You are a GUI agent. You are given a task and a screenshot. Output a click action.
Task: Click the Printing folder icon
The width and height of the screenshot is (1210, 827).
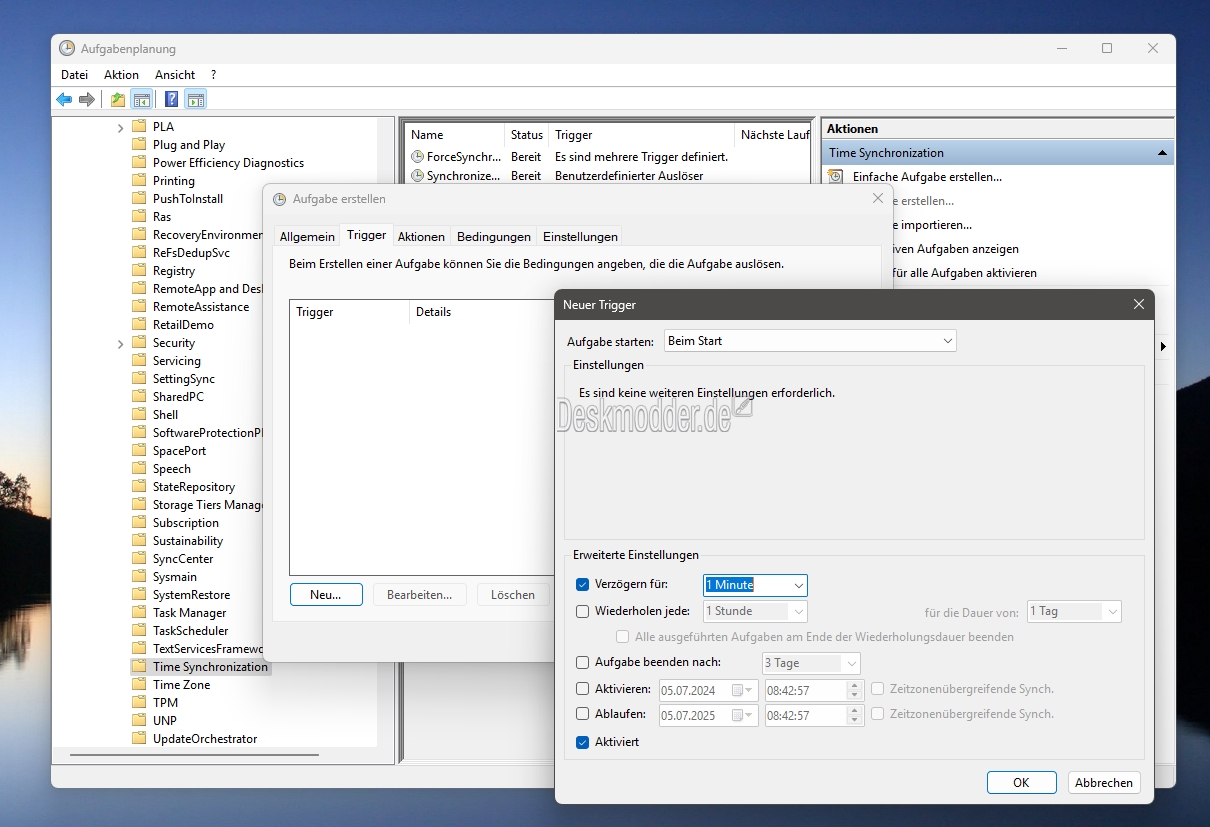coord(140,181)
